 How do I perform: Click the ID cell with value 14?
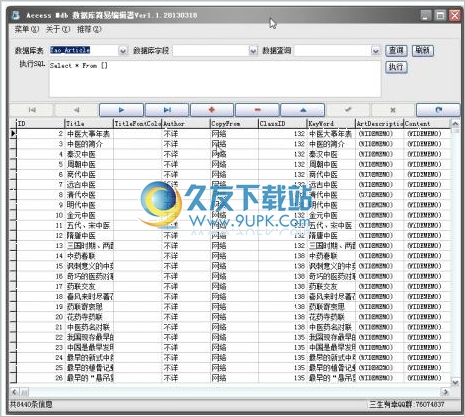pyautogui.click(x=40, y=256)
